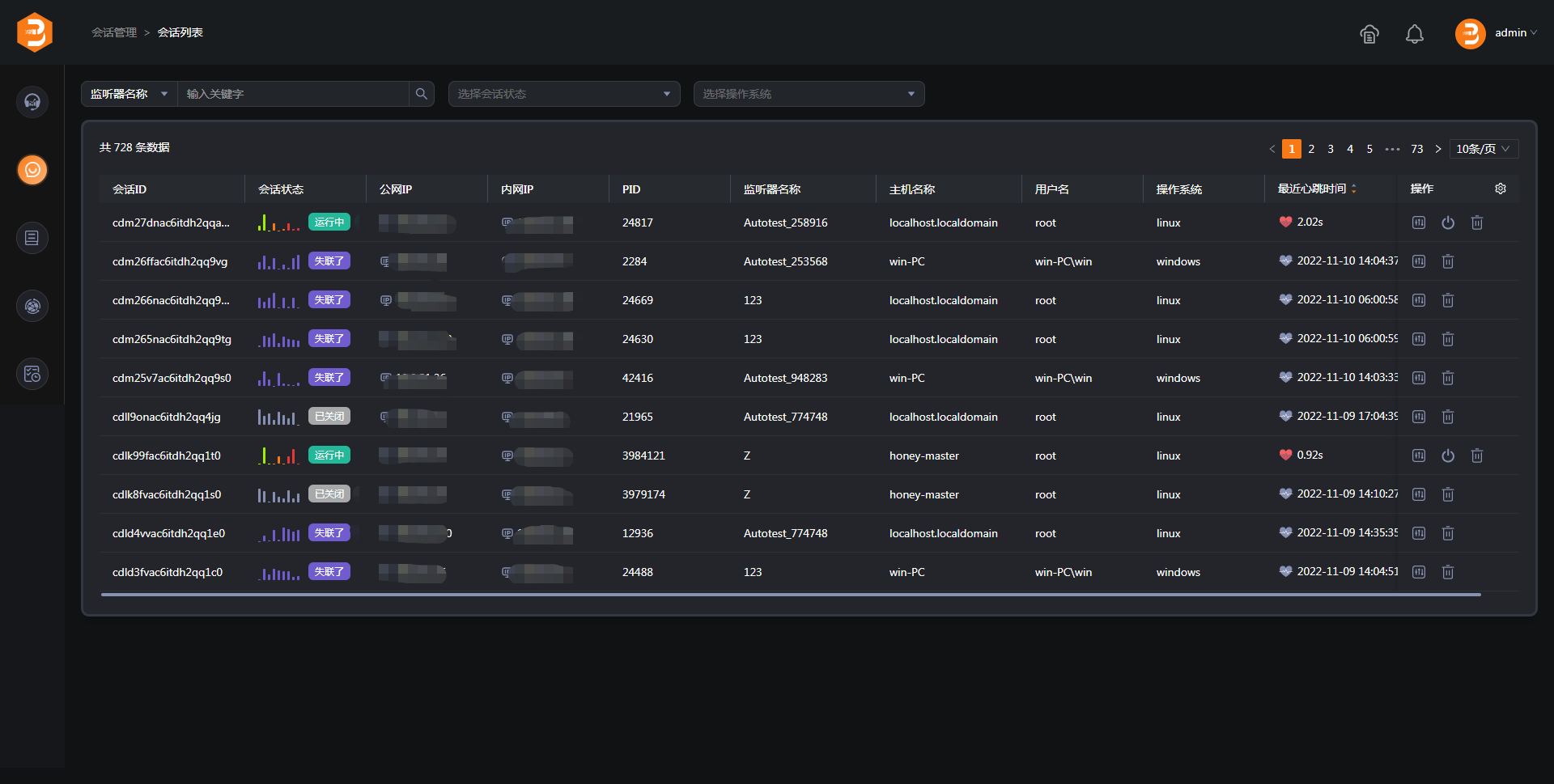Open the notification bell
1554x784 pixels.
[1415, 34]
